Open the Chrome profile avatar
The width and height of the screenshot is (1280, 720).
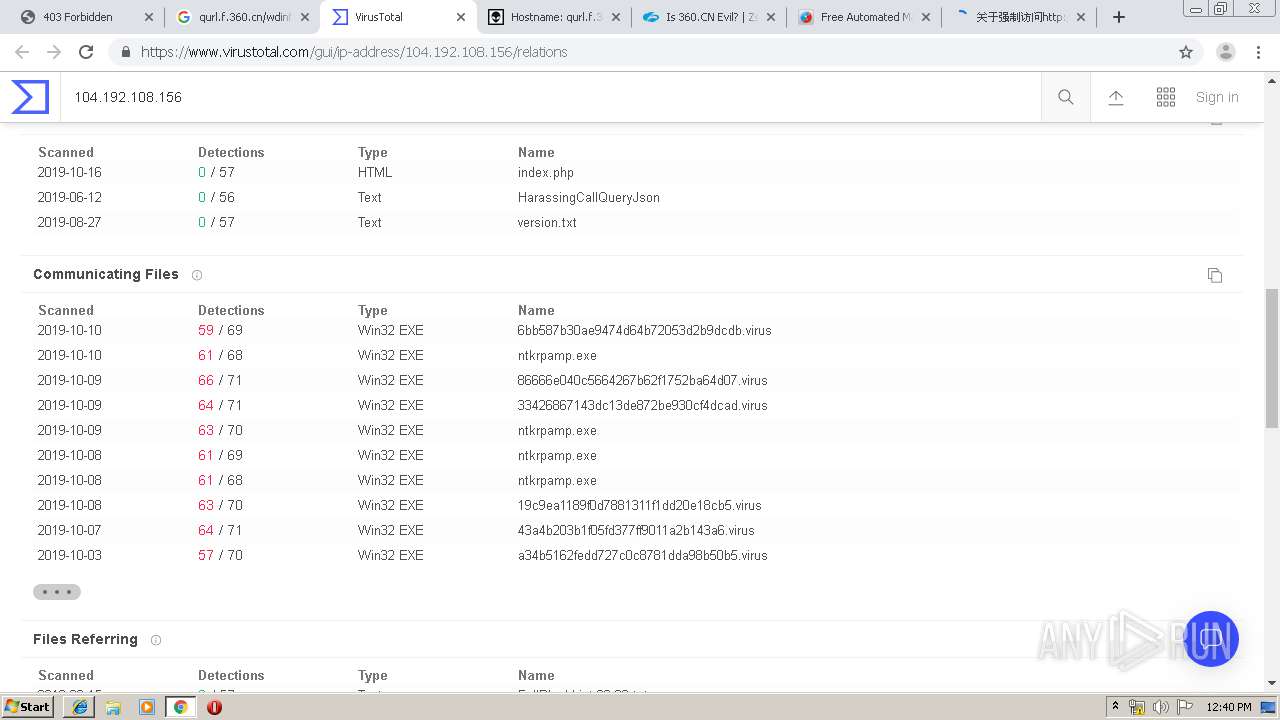[x=1226, y=52]
